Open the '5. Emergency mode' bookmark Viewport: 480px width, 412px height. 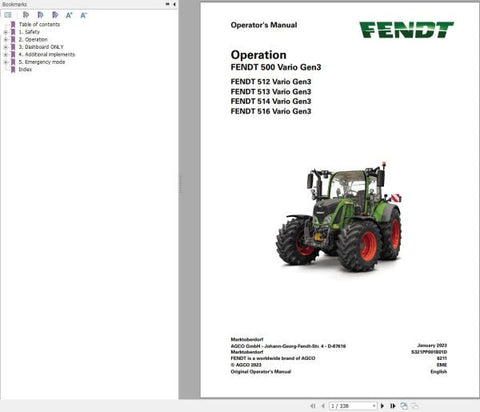(x=42, y=62)
